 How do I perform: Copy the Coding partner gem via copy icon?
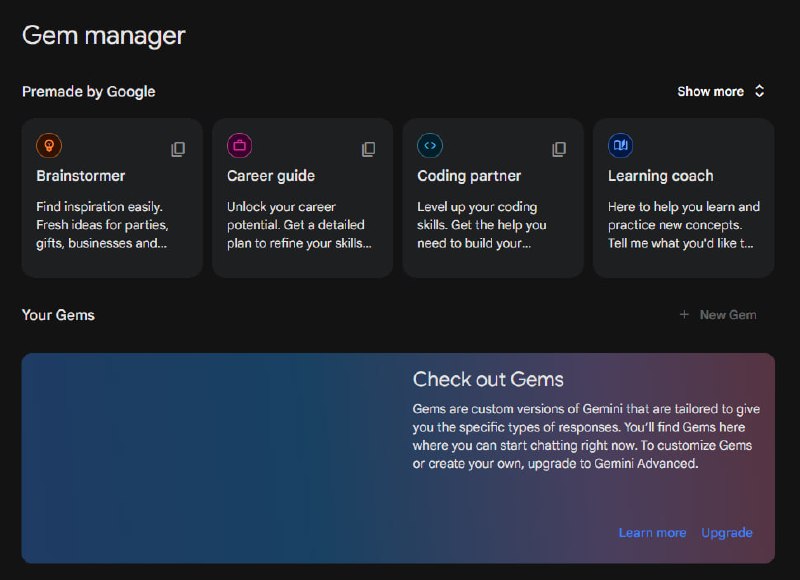point(559,149)
